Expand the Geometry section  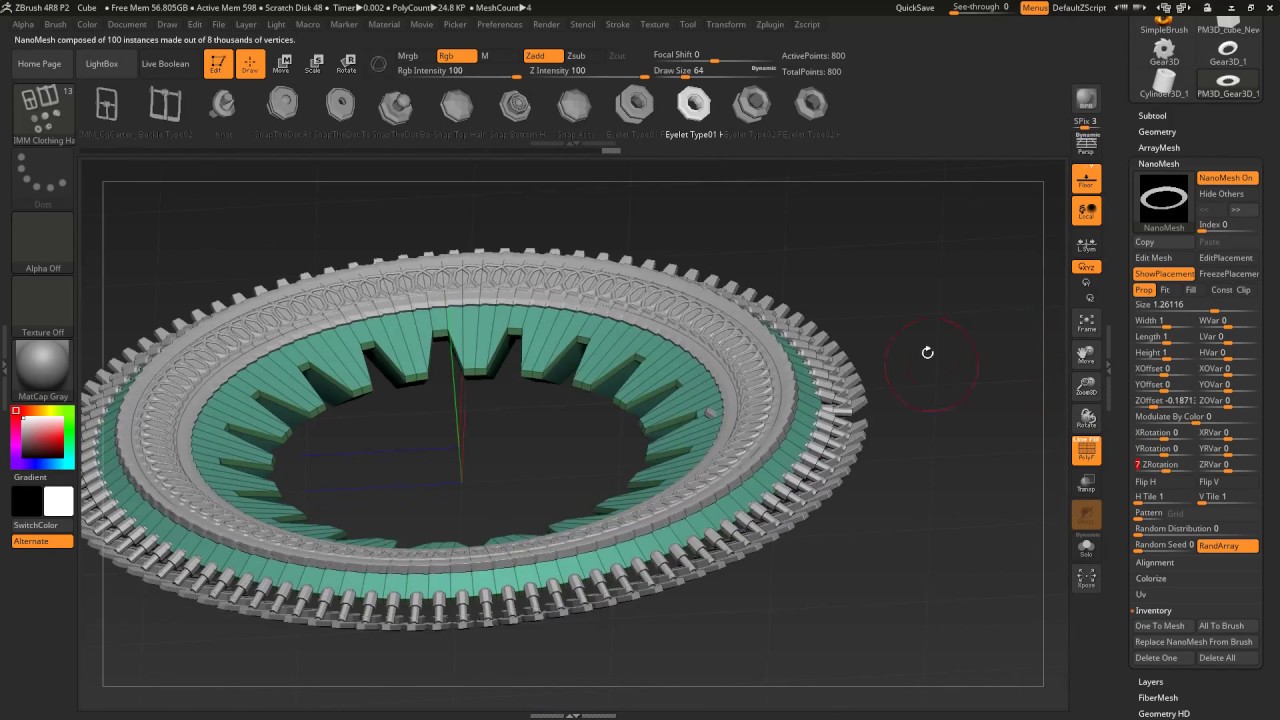click(1156, 132)
